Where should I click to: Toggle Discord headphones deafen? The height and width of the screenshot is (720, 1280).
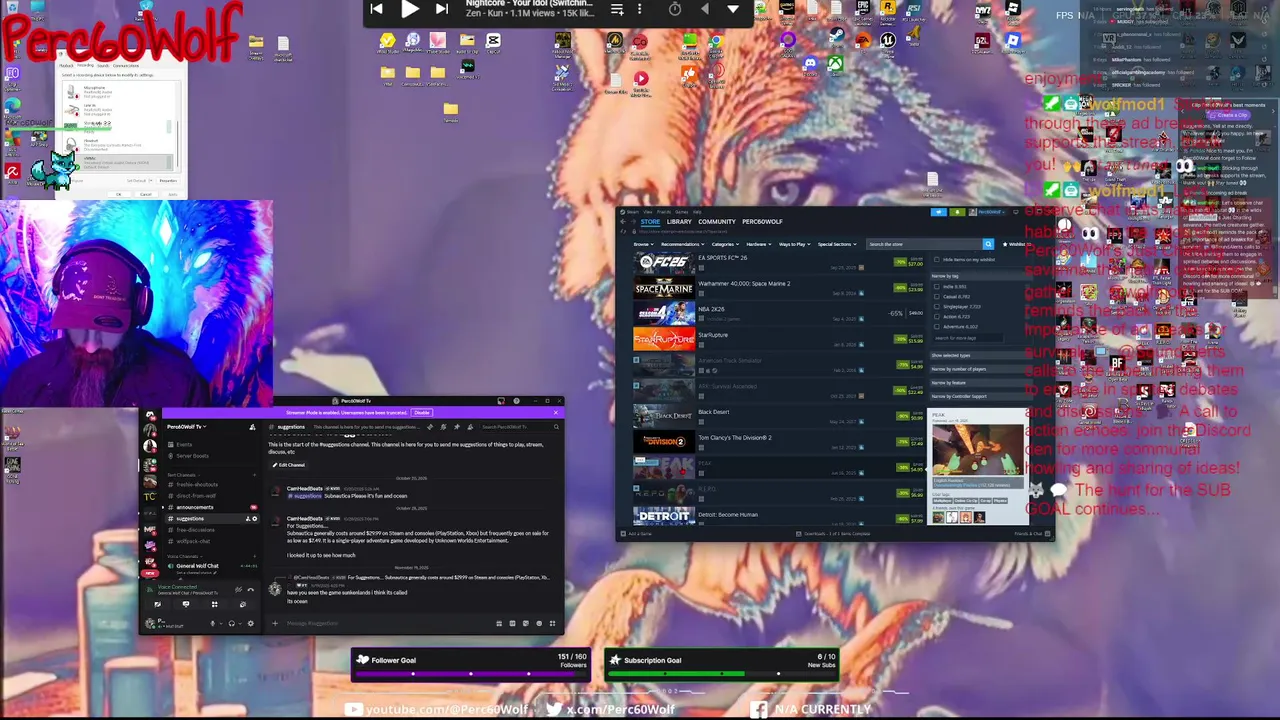(231, 623)
